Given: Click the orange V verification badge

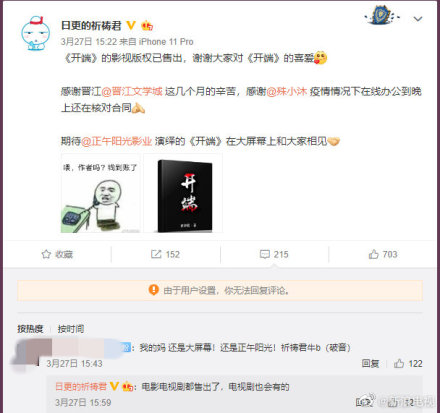Looking at the screenshot, I should tap(131, 25).
